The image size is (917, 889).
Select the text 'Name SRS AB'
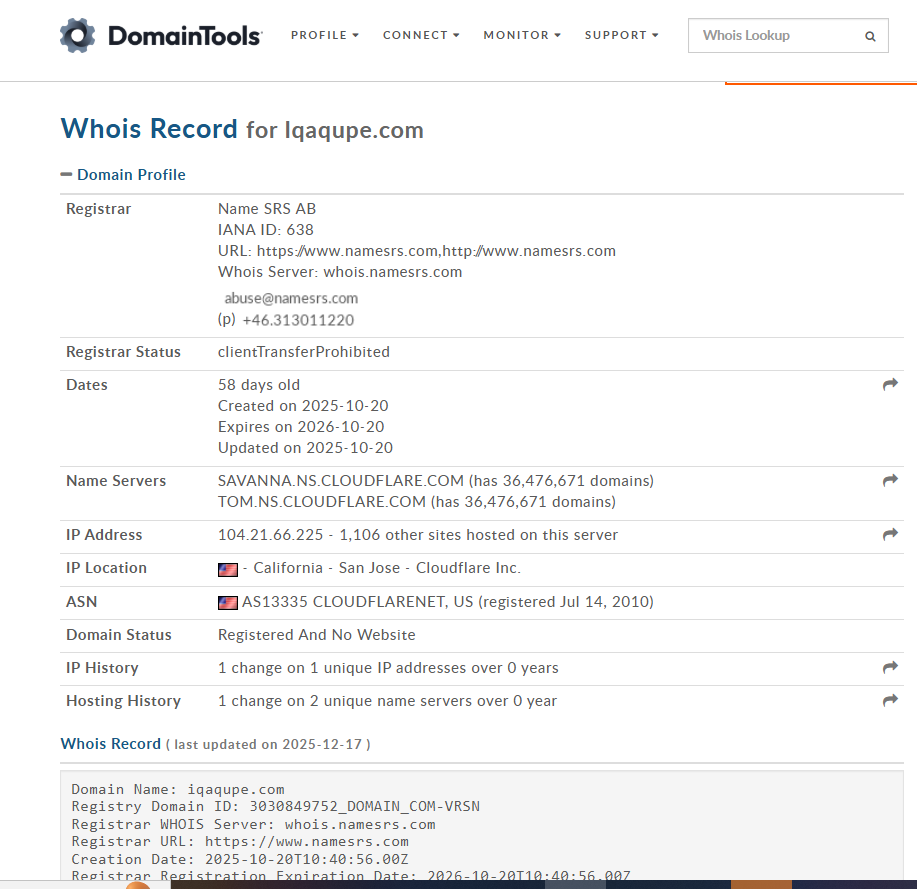[x=267, y=209]
